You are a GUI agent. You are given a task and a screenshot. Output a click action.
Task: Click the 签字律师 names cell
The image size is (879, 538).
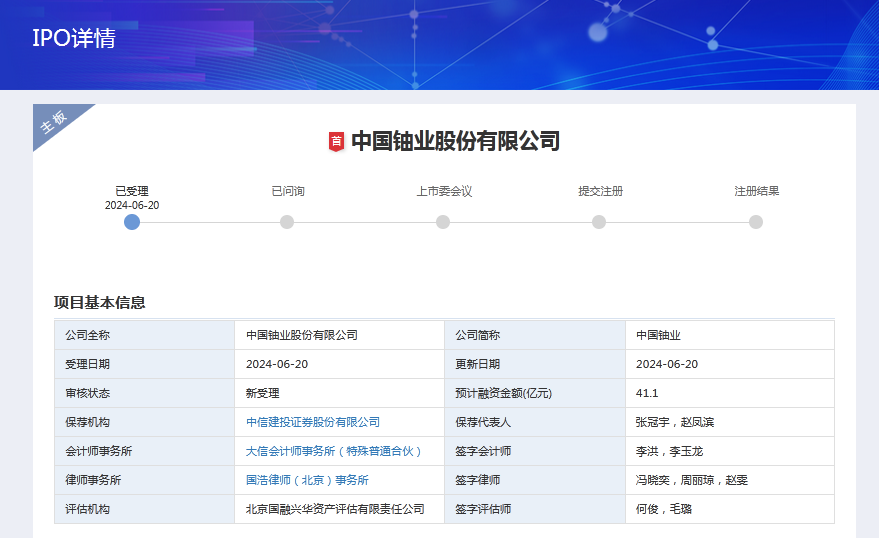click(691, 480)
